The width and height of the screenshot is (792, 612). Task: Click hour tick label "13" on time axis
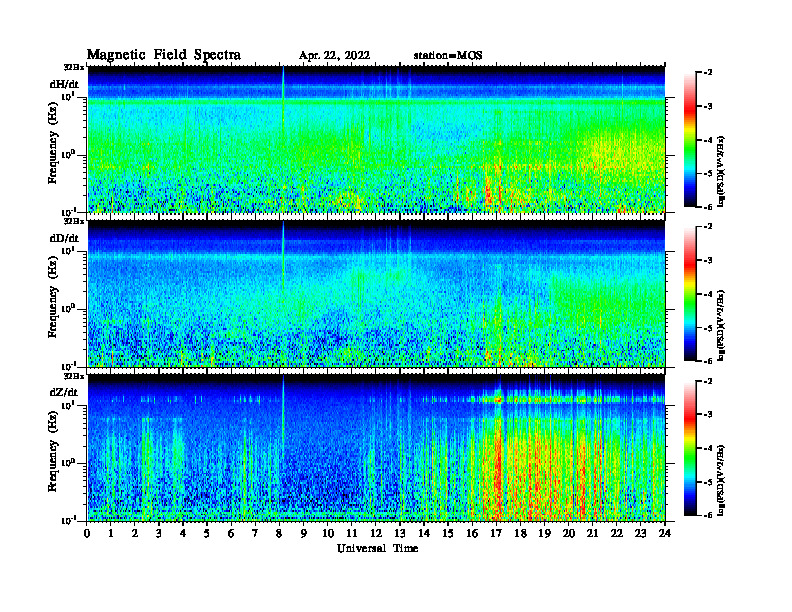pos(400,533)
